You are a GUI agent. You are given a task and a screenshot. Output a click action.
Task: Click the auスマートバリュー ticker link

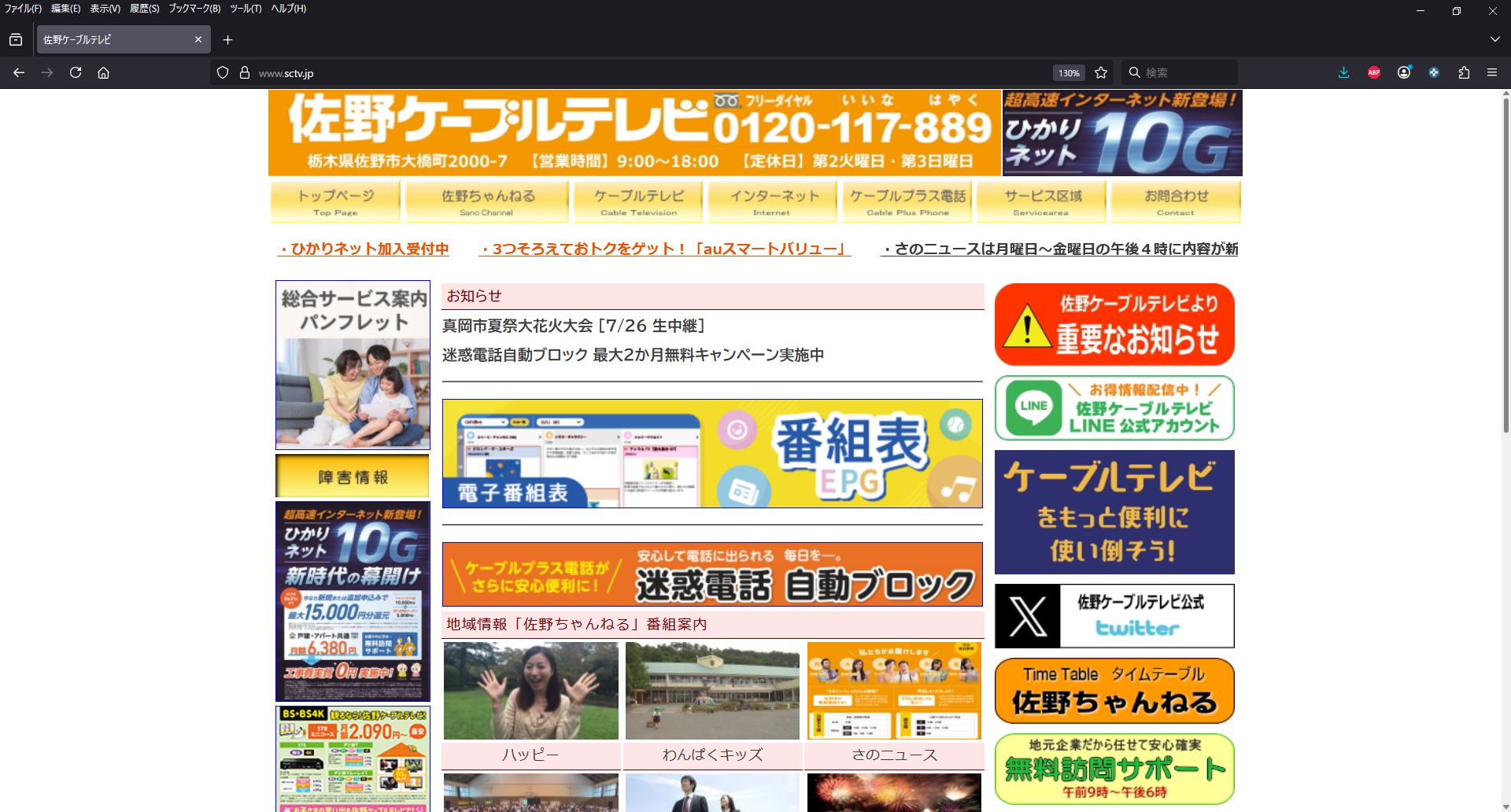(x=665, y=249)
